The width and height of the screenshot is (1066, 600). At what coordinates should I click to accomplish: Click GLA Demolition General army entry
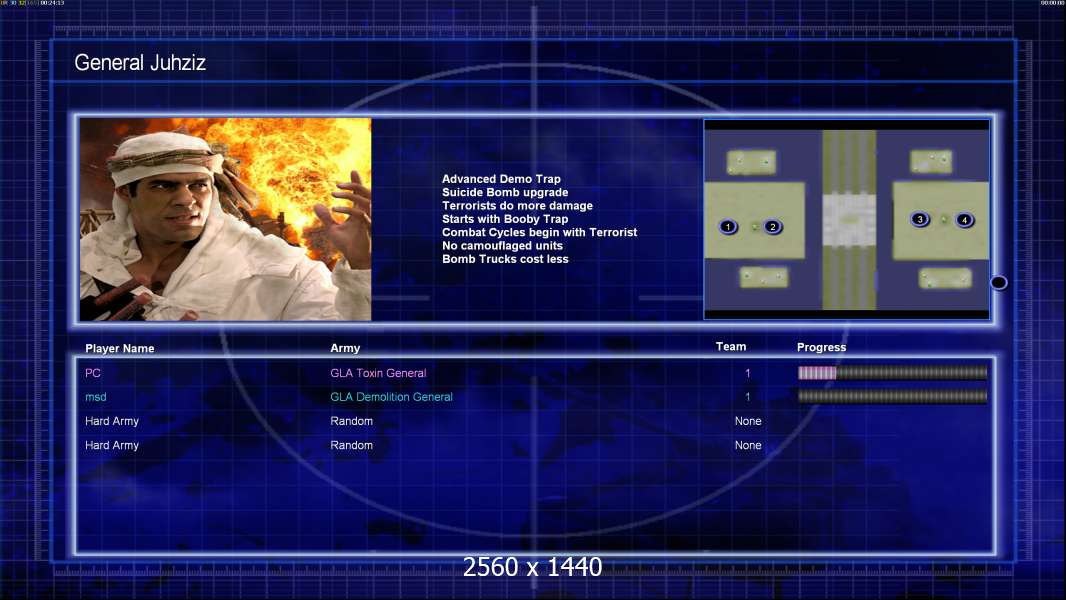pyautogui.click(x=392, y=397)
